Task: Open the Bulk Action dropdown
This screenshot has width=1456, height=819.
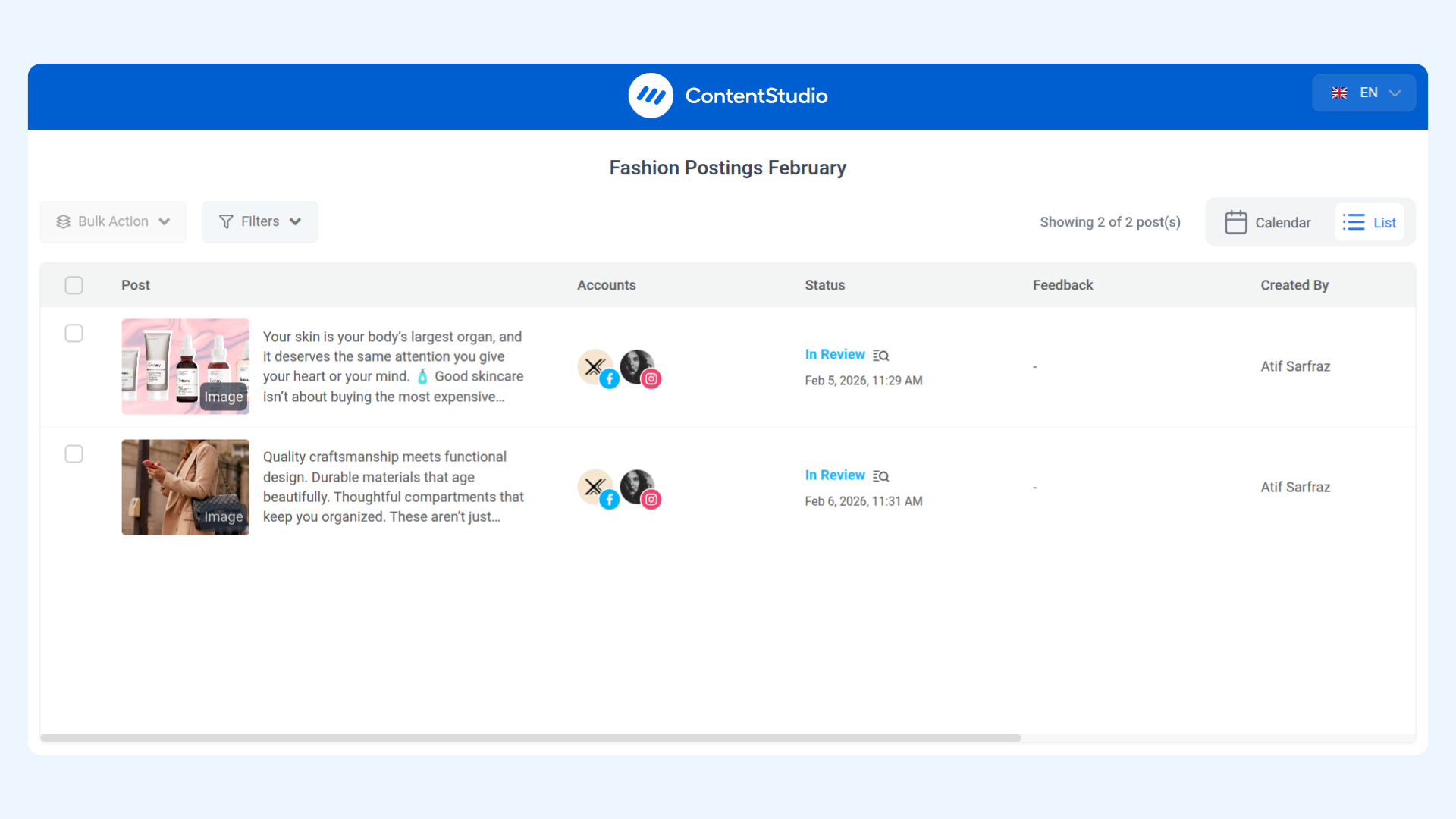Action: pyautogui.click(x=113, y=221)
